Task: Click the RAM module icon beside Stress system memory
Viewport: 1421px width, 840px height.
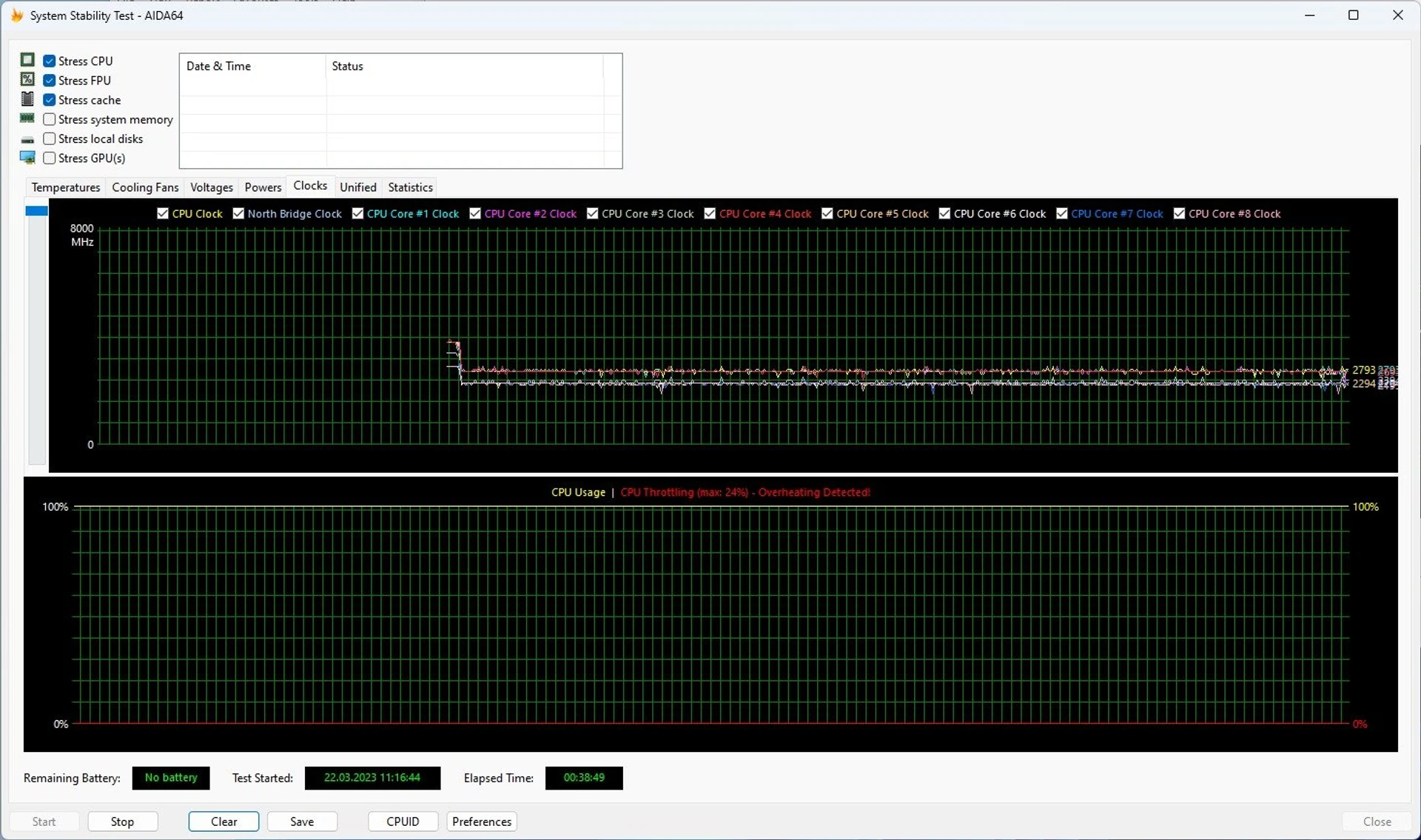Action: coord(27,118)
